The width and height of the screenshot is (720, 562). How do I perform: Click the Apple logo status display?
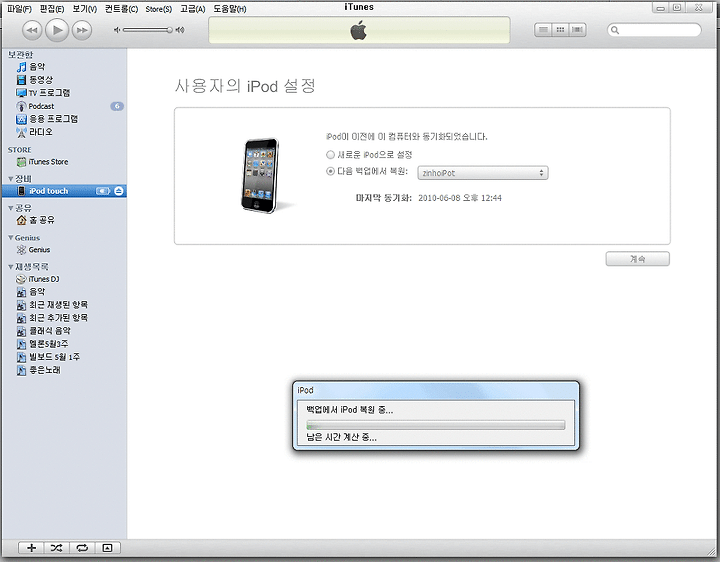click(359, 31)
